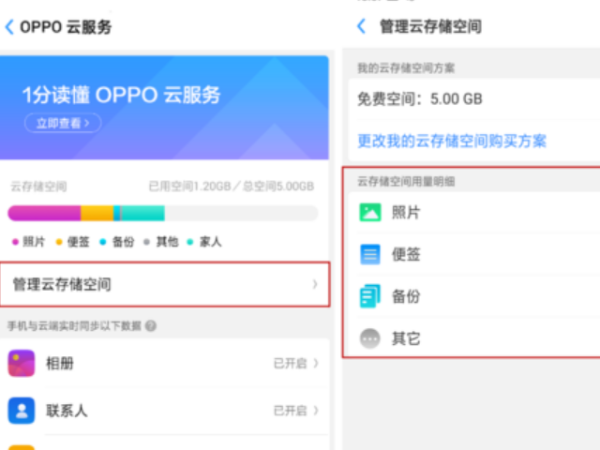The height and width of the screenshot is (450, 600).
Task: Tap the 备份 backup icon
Action: pyautogui.click(x=371, y=296)
